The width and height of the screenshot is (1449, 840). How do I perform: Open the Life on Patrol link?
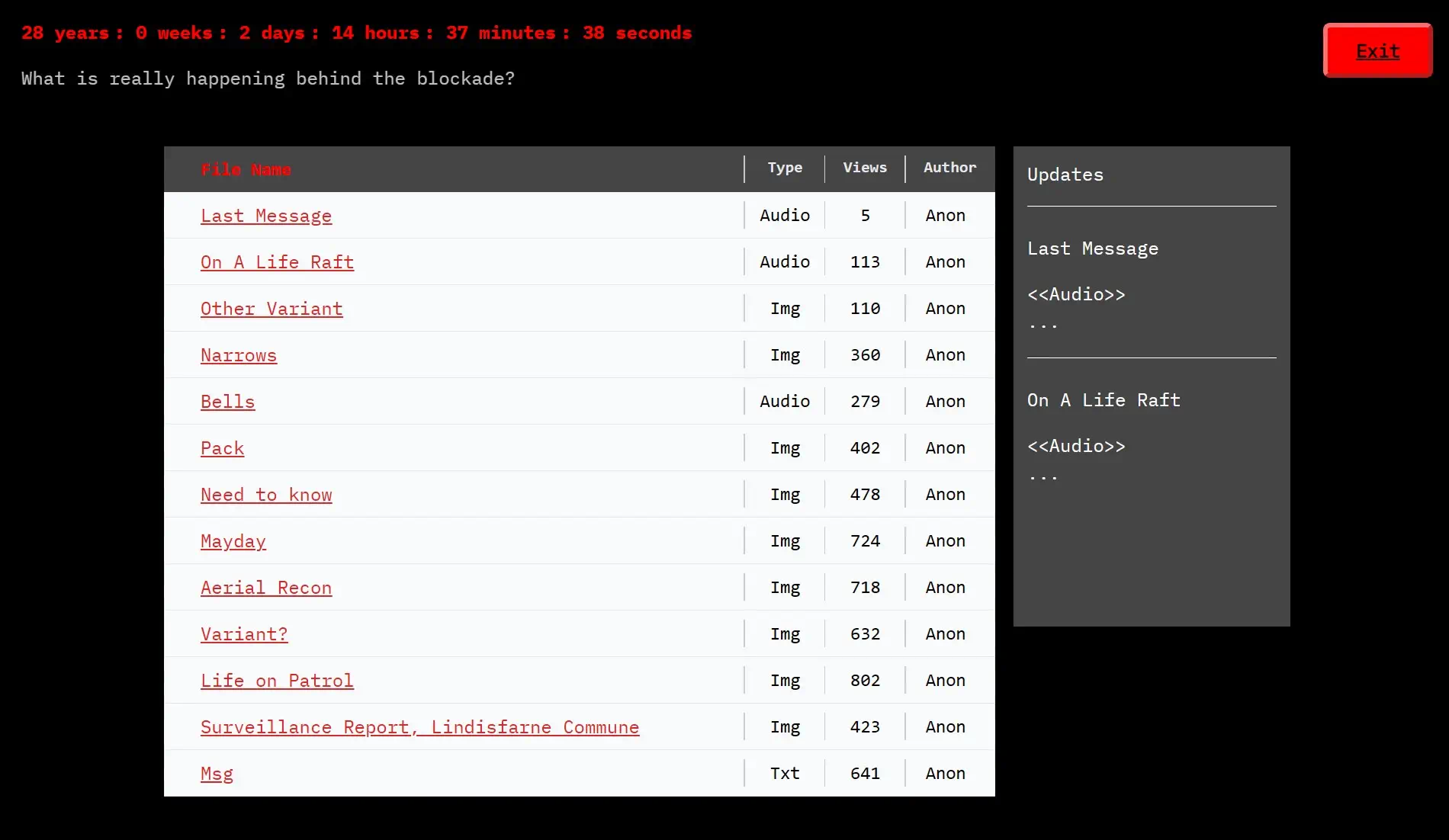pos(277,681)
